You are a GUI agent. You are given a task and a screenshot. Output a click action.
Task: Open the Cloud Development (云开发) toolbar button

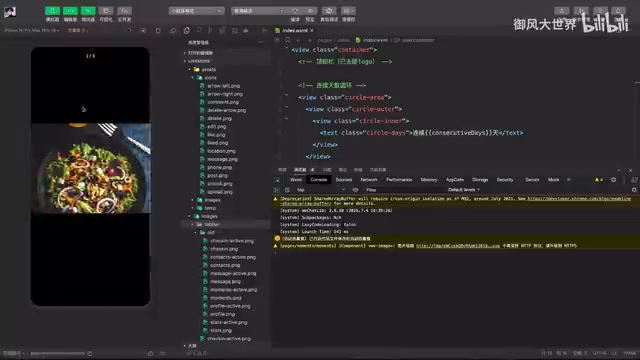pyautogui.click(x=124, y=11)
